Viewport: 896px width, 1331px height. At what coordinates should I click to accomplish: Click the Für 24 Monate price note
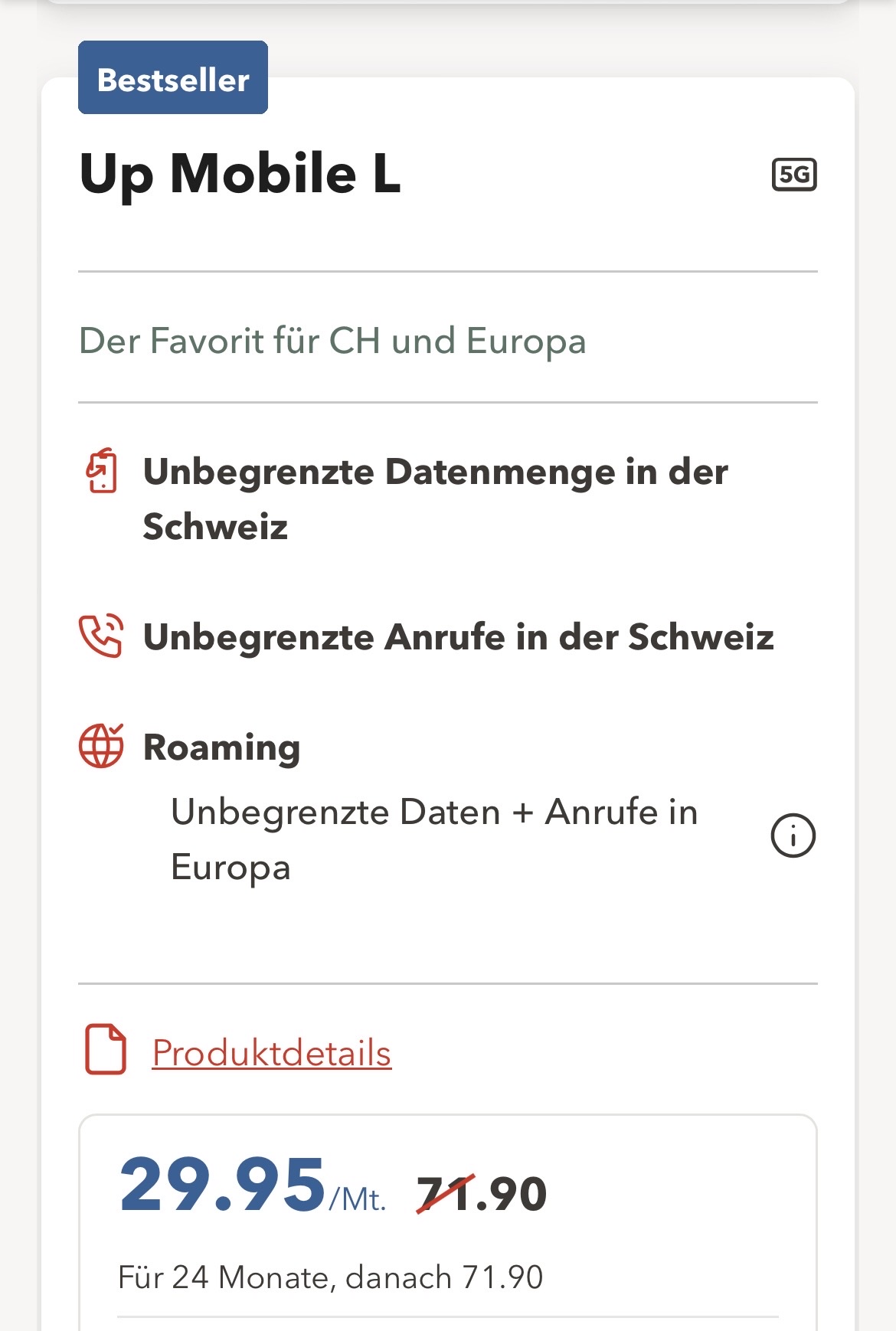pyautogui.click(x=330, y=1277)
